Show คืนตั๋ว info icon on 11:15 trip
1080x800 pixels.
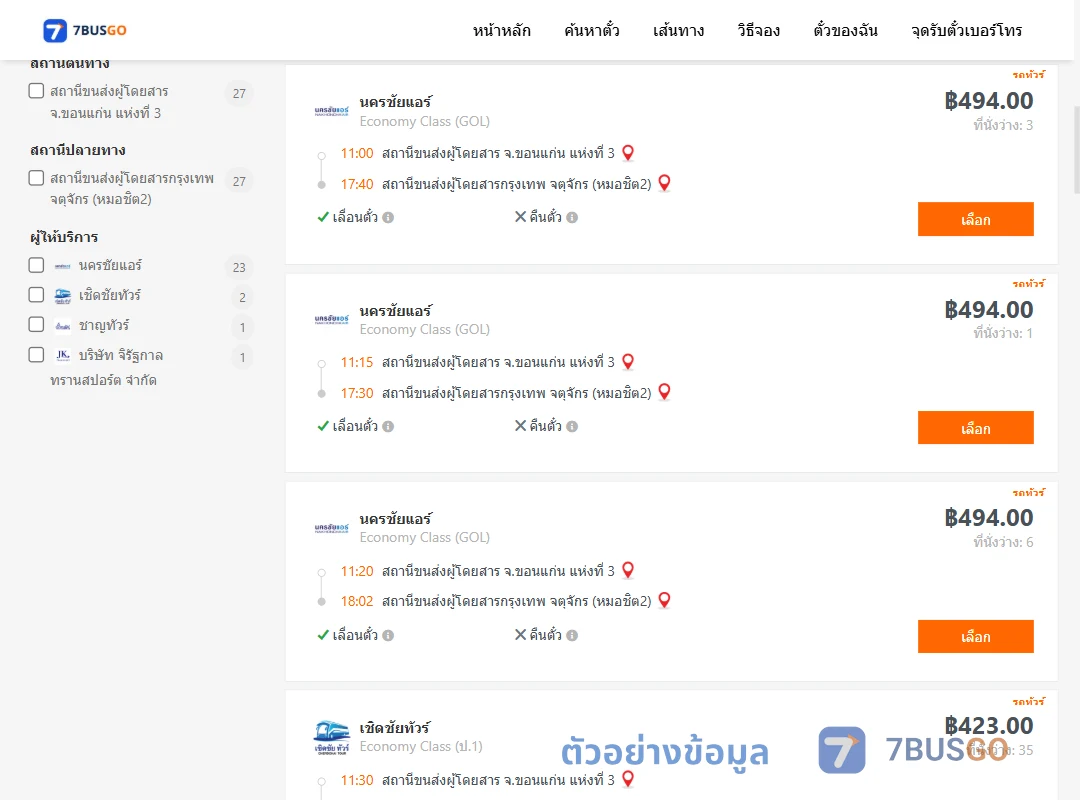pos(572,427)
